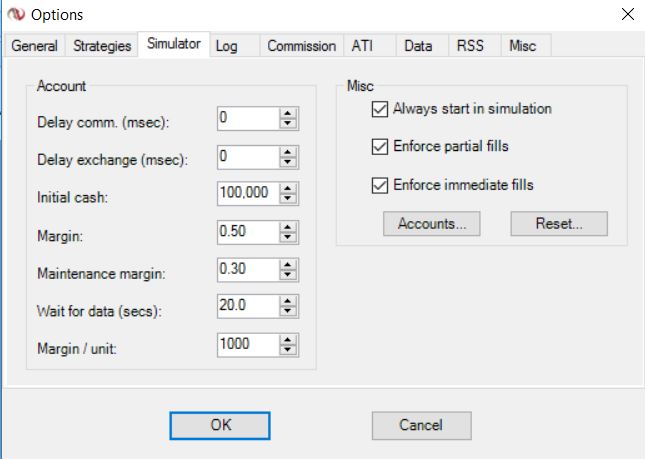Close the Options dialog window
The height and width of the screenshot is (459, 645).
click(627, 14)
